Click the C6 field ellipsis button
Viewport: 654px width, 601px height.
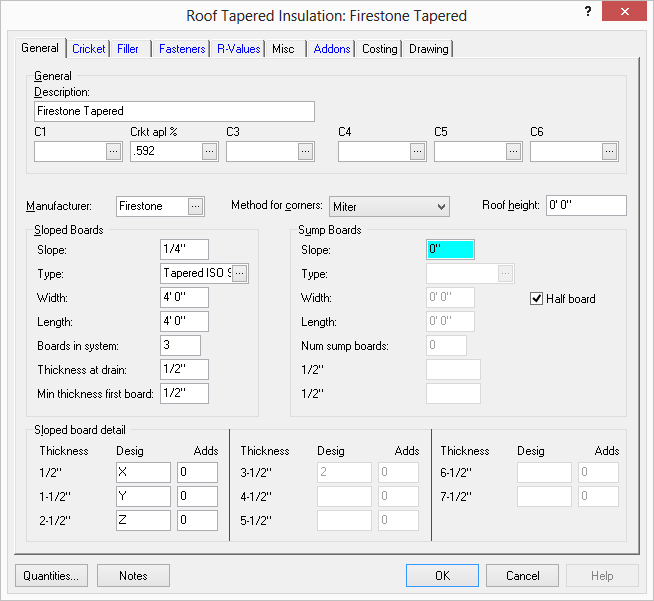click(609, 151)
